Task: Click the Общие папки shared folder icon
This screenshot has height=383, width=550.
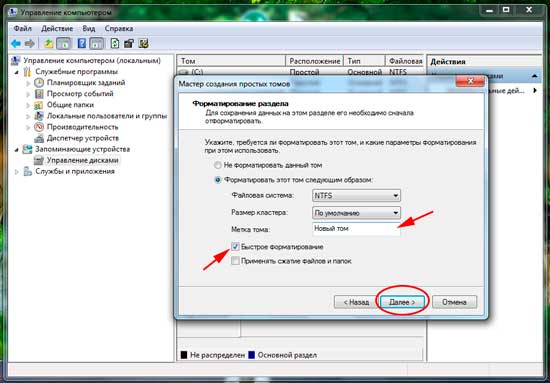Action: pyautogui.click(x=39, y=105)
